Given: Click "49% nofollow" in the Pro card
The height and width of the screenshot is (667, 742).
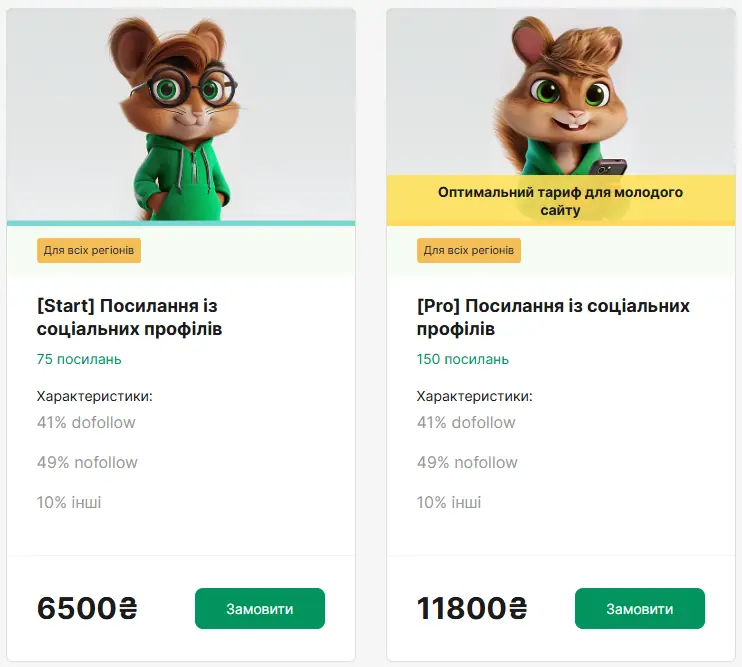Looking at the screenshot, I should tap(467, 462).
